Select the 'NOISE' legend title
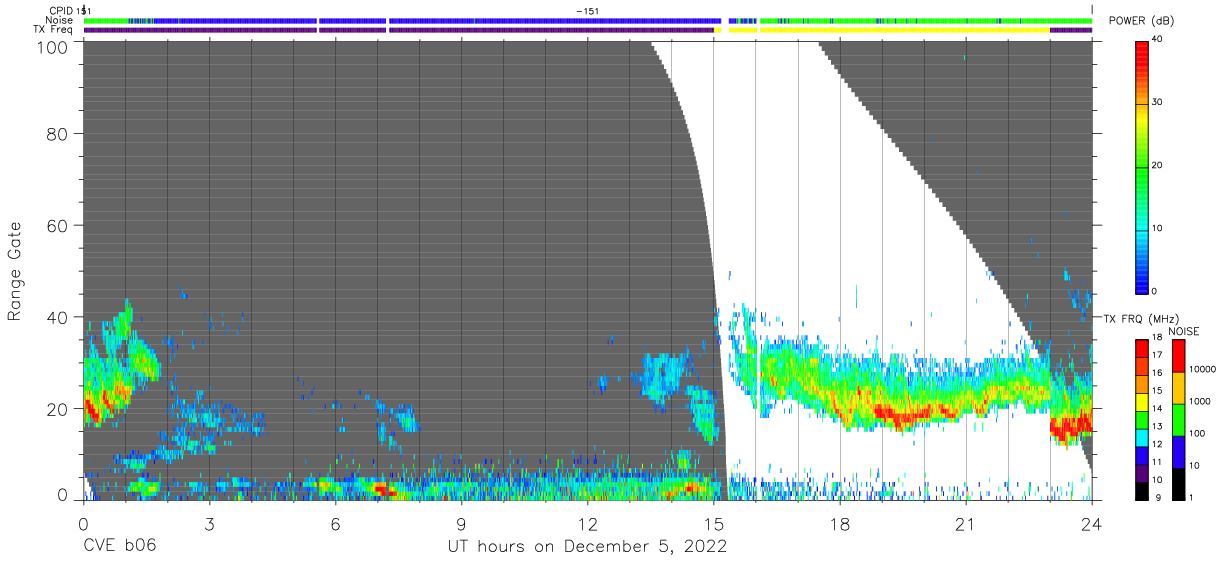Viewport: 1228px width, 567px height. [1182, 331]
